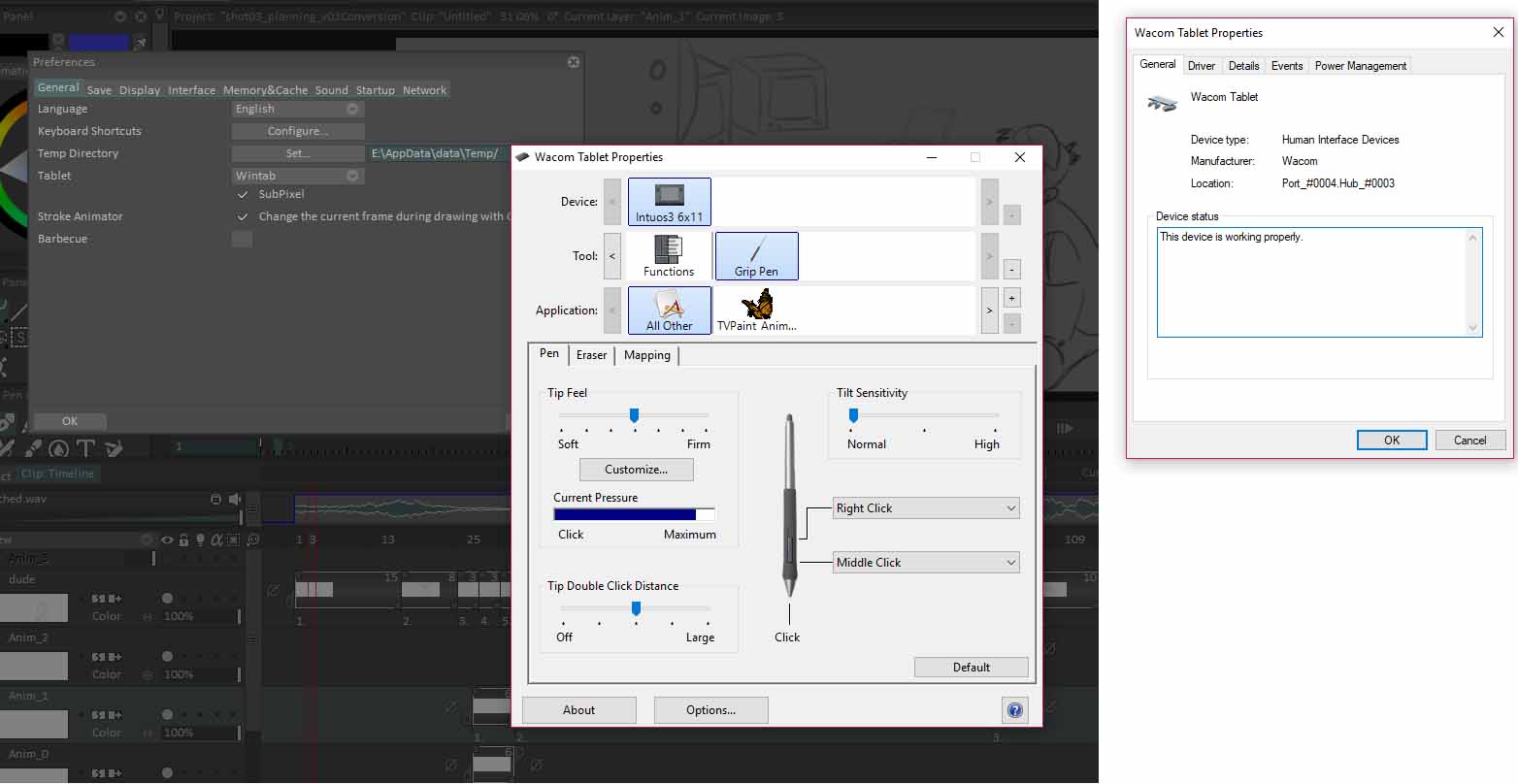Click Configure... for Keyboard Shortcuts

tap(298, 131)
